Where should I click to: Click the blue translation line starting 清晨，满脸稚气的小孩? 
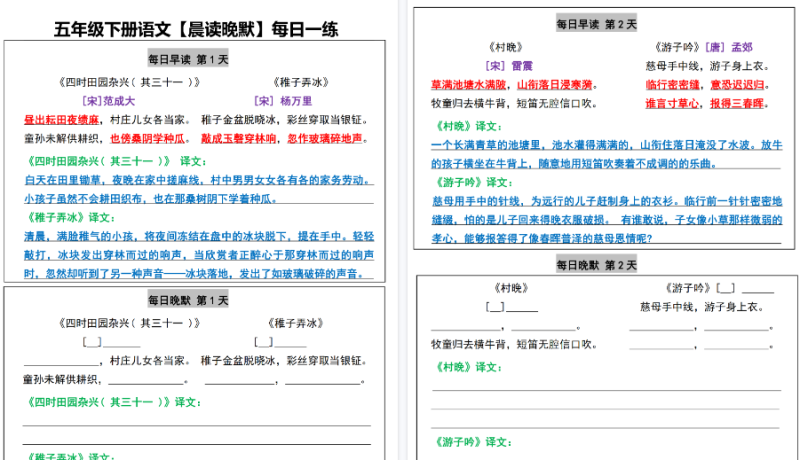point(199,236)
